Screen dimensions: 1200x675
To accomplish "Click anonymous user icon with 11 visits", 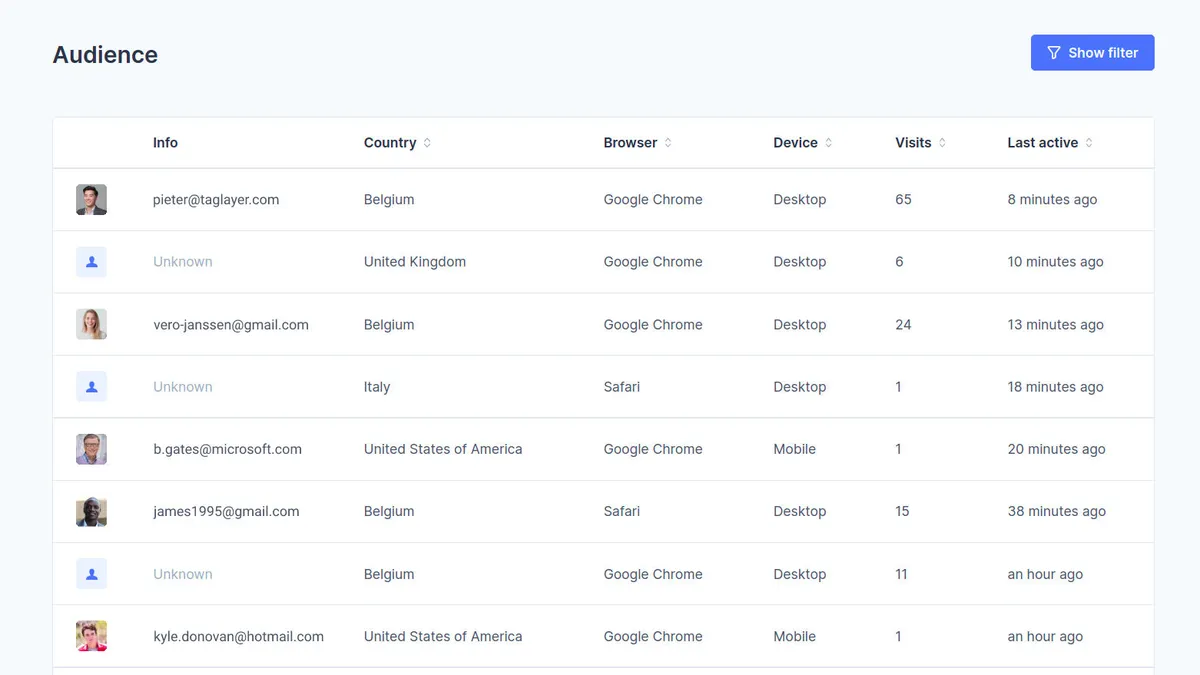I will click(91, 574).
